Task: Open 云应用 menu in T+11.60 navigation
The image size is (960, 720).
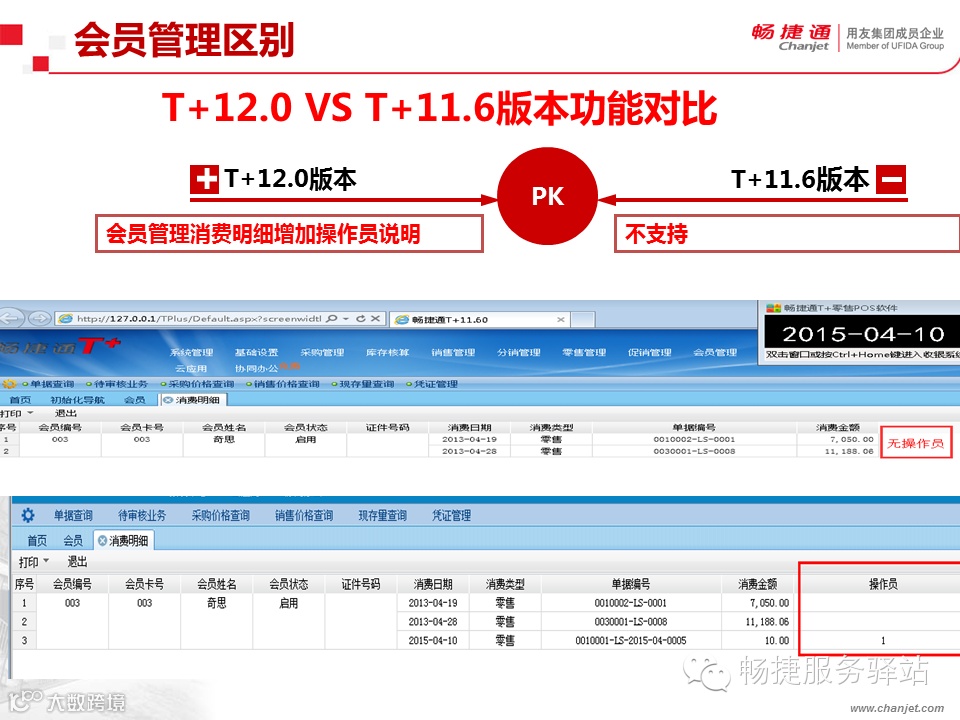Action: click(x=191, y=369)
